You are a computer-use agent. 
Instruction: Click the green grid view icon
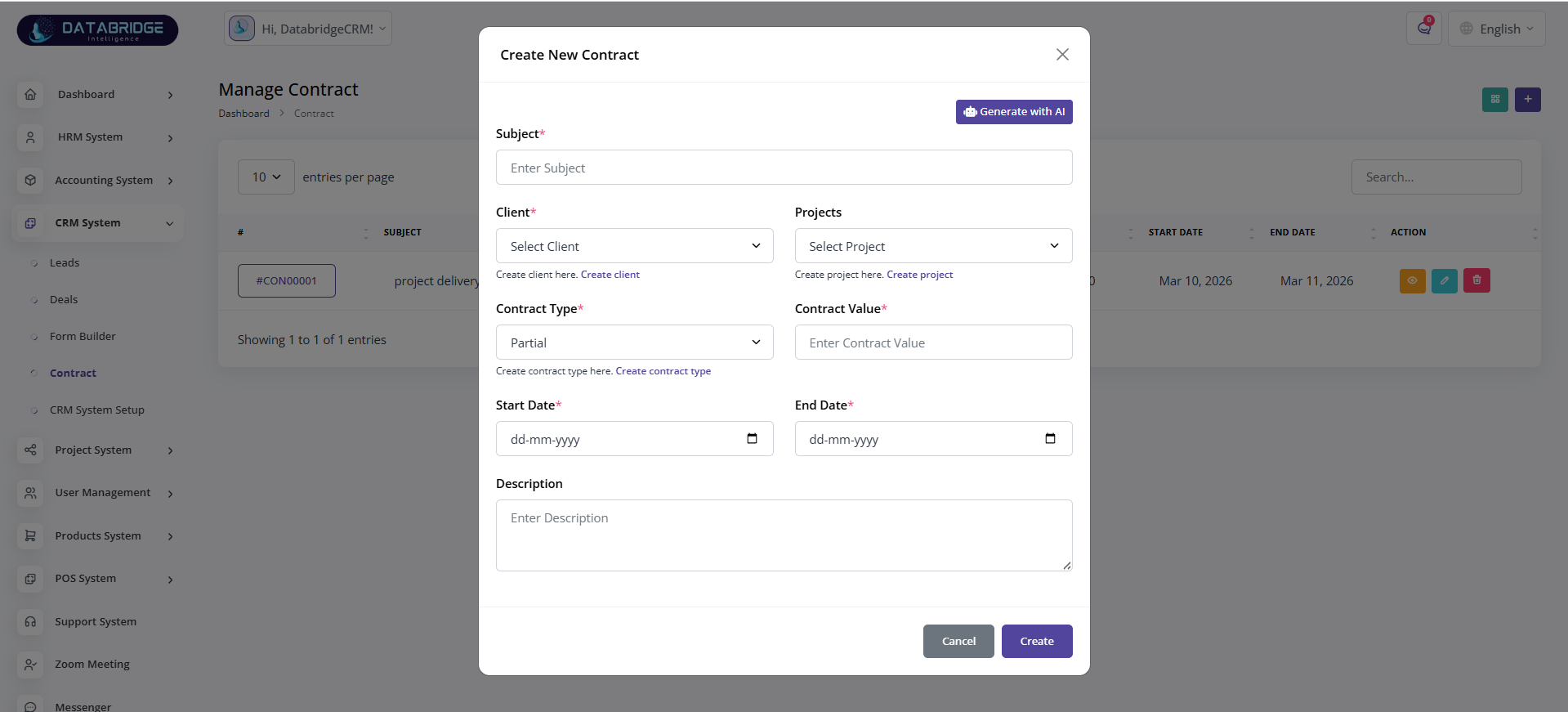coord(1495,100)
